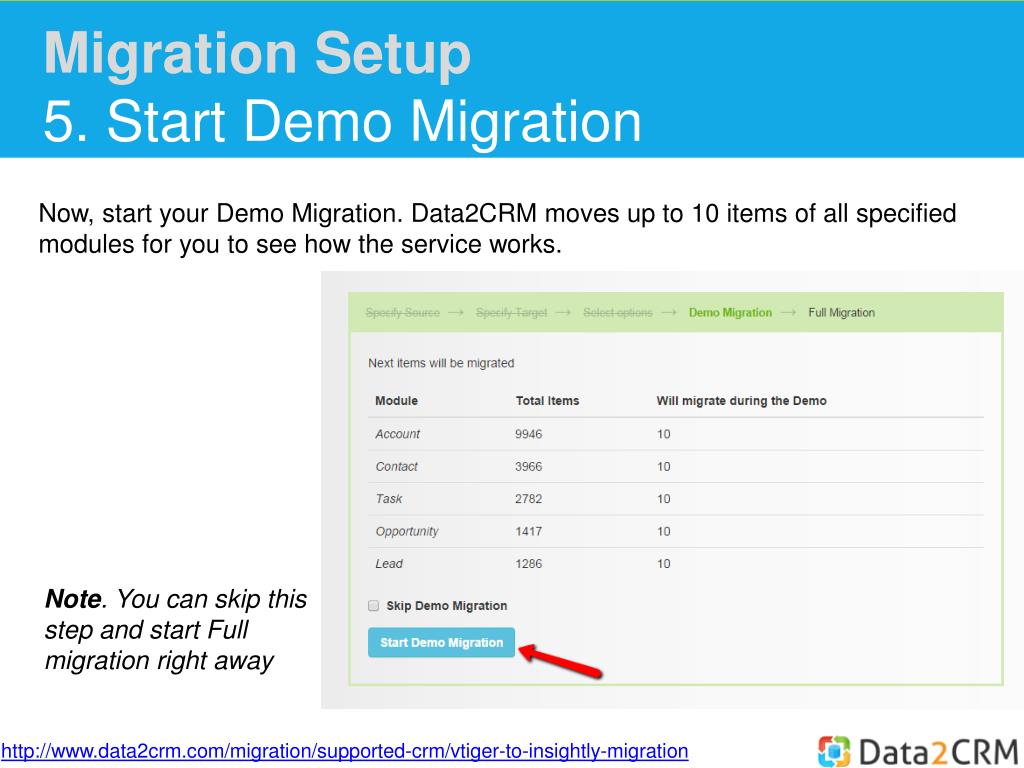Select the Lead module row

676,564
